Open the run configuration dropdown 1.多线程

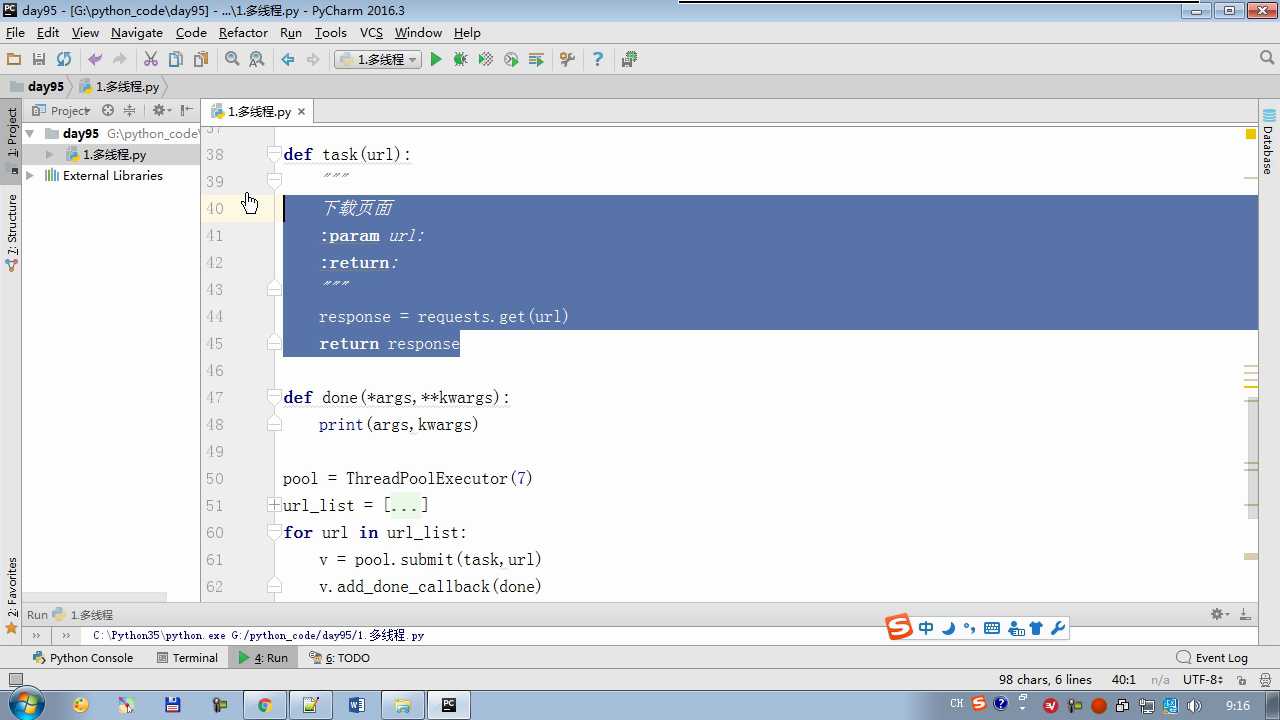tap(377, 60)
